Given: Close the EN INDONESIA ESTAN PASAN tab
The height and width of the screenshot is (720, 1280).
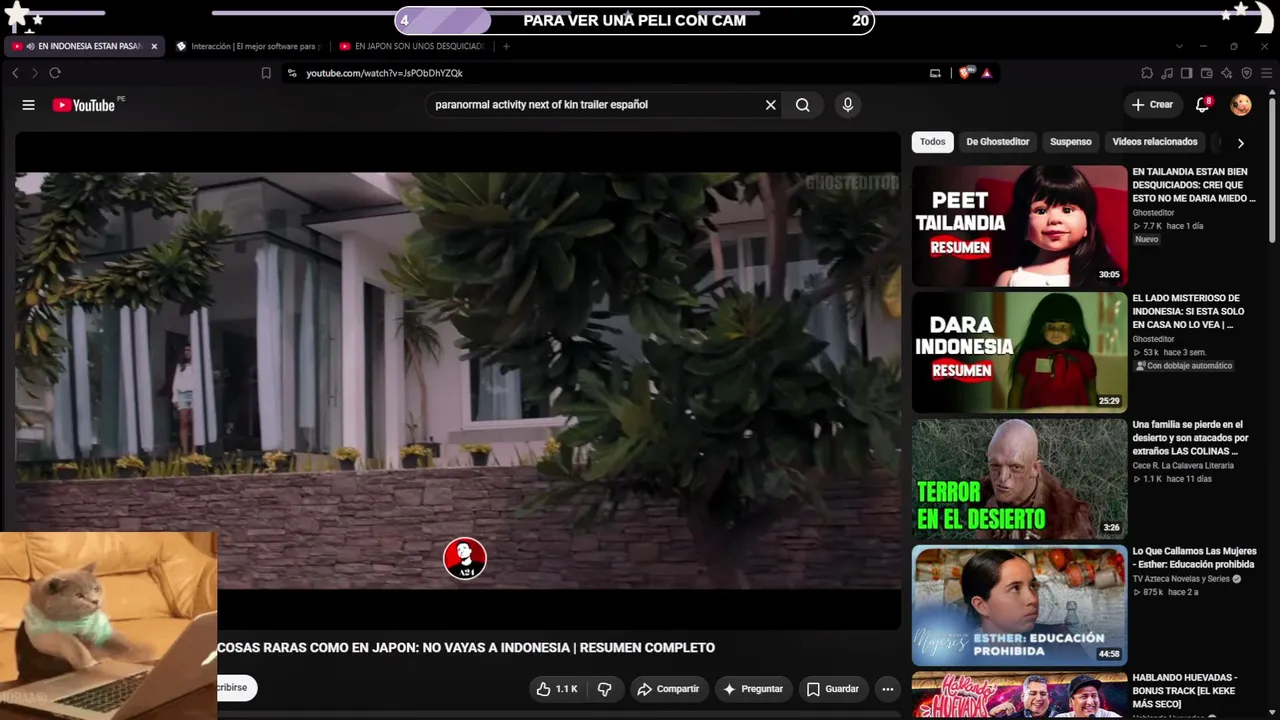Looking at the screenshot, I should (x=154, y=46).
